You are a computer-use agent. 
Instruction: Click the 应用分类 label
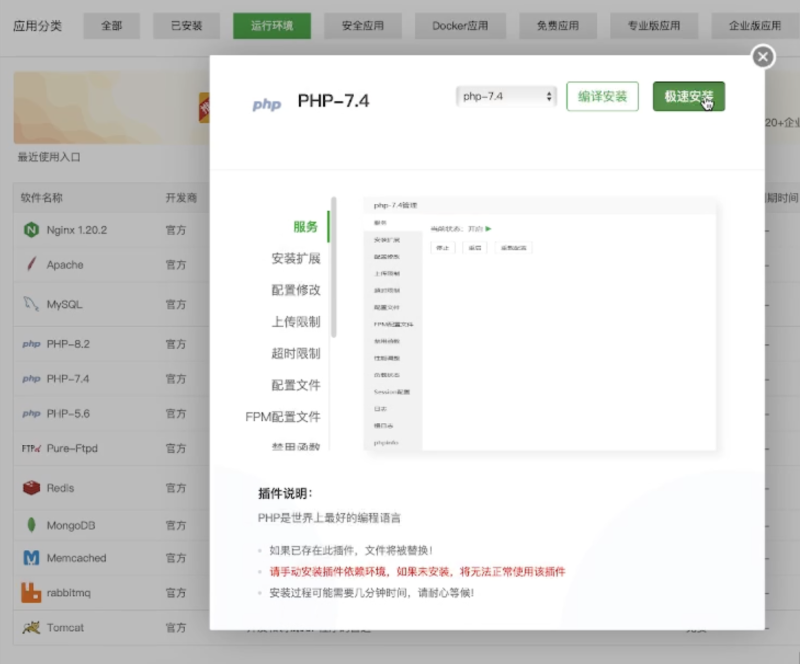[x=37, y=26]
